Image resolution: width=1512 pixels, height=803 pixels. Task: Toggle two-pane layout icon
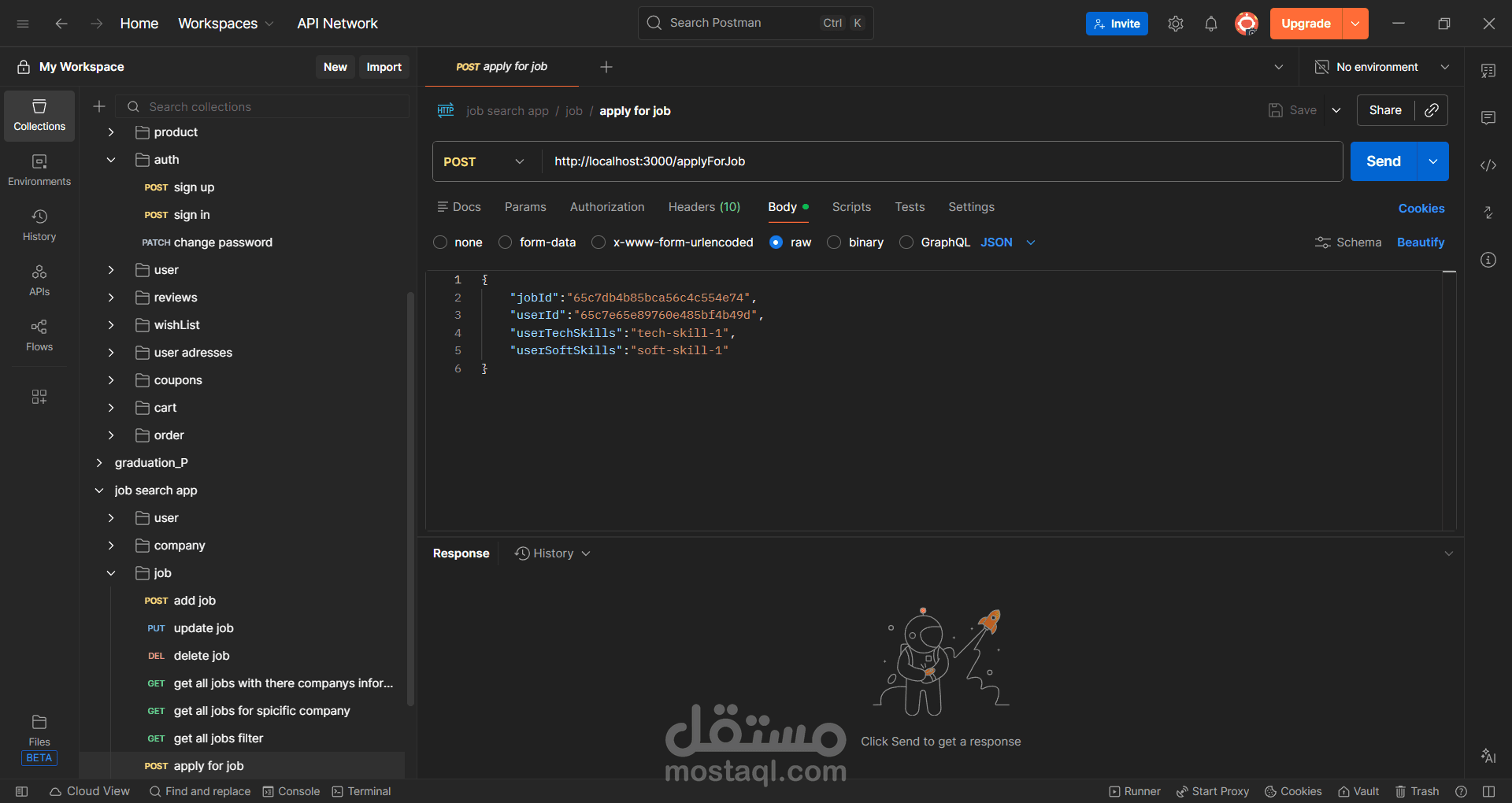tap(1488, 791)
